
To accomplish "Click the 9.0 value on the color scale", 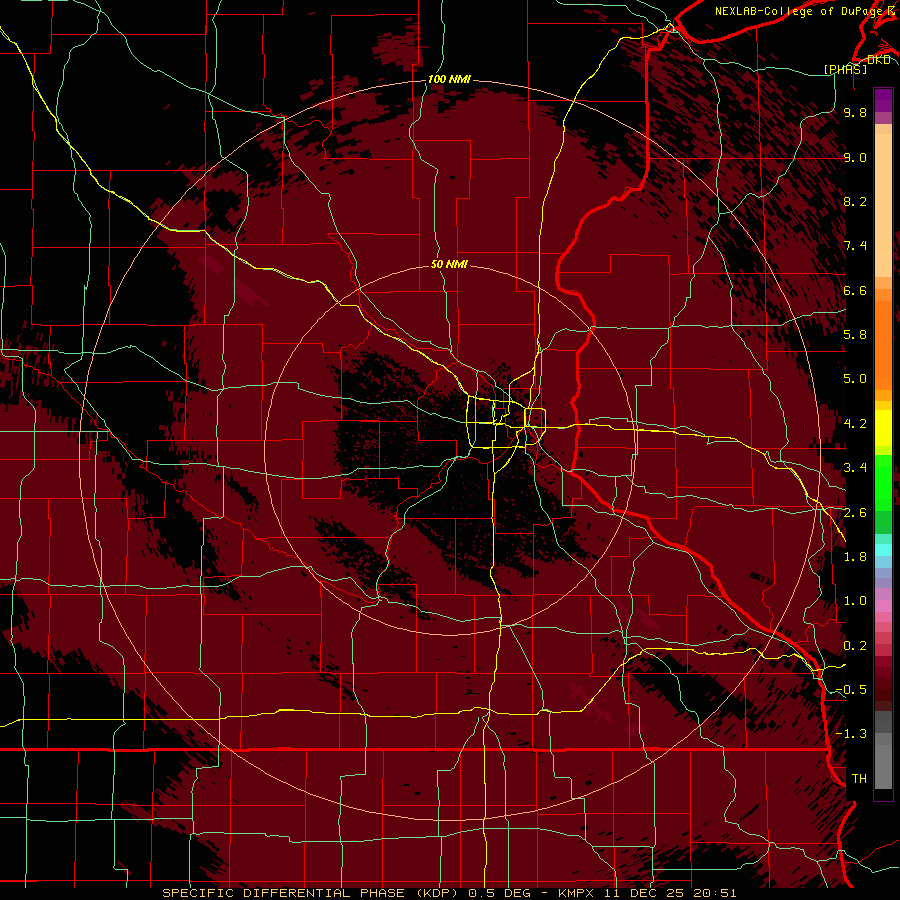I will pos(855,157).
